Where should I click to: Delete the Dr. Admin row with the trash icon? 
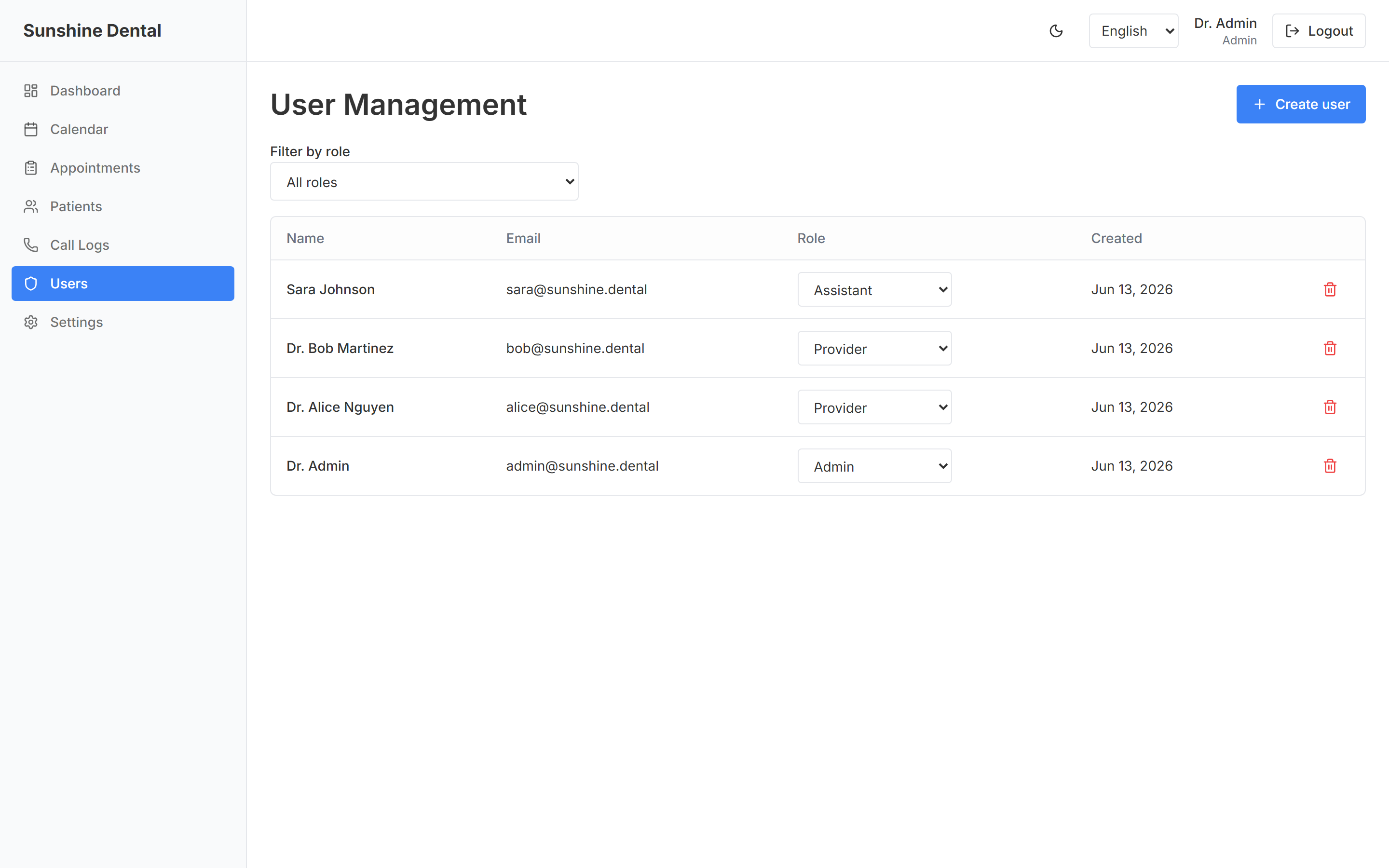pos(1330,466)
